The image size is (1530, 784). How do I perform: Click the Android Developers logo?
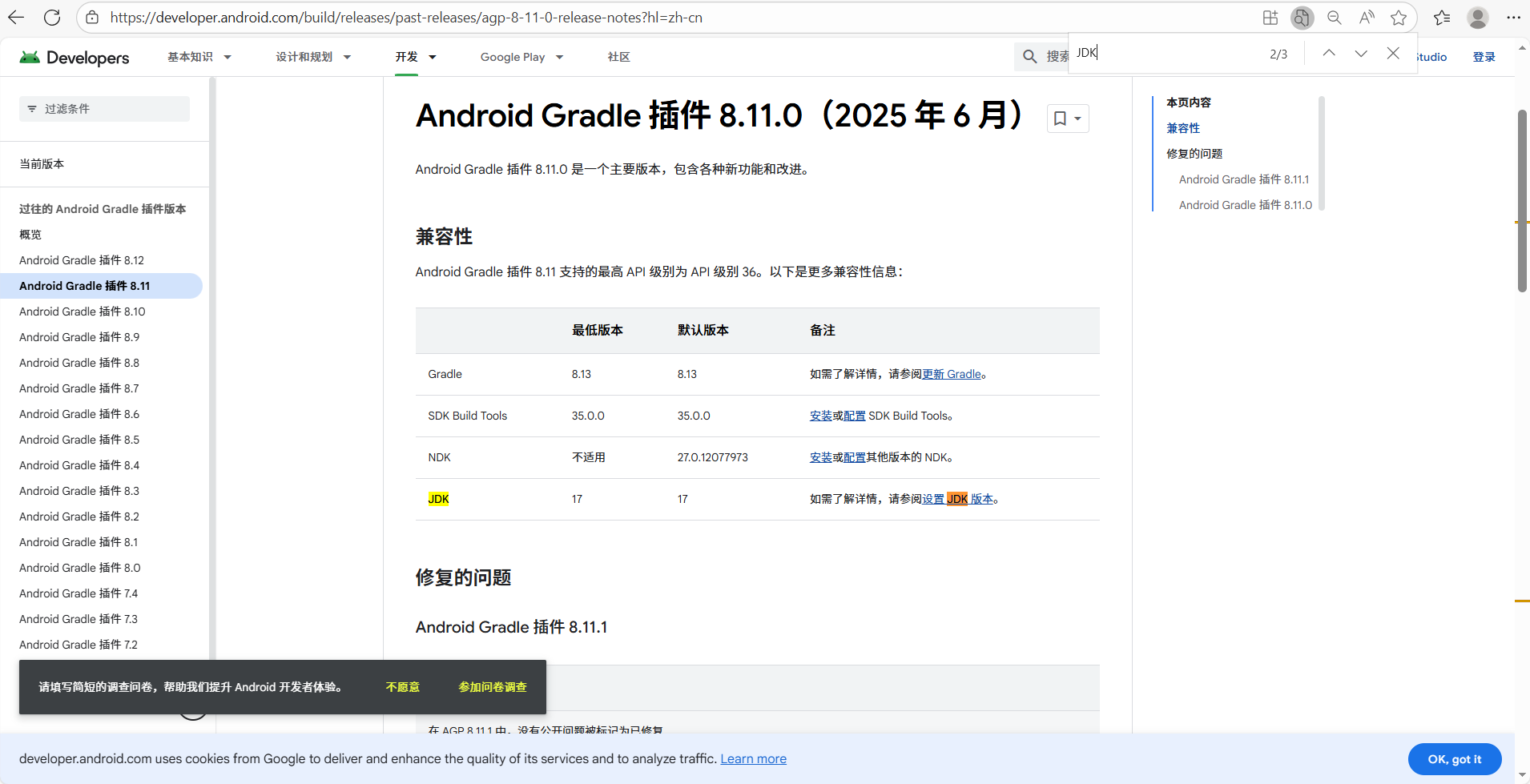pyautogui.click(x=74, y=57)
